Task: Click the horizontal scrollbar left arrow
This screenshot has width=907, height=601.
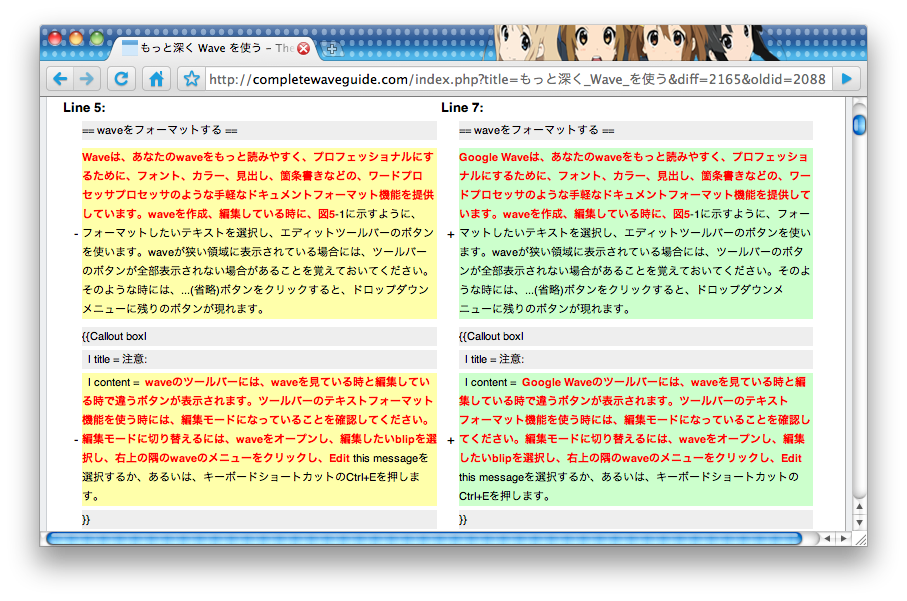Action: coord(828,539)
